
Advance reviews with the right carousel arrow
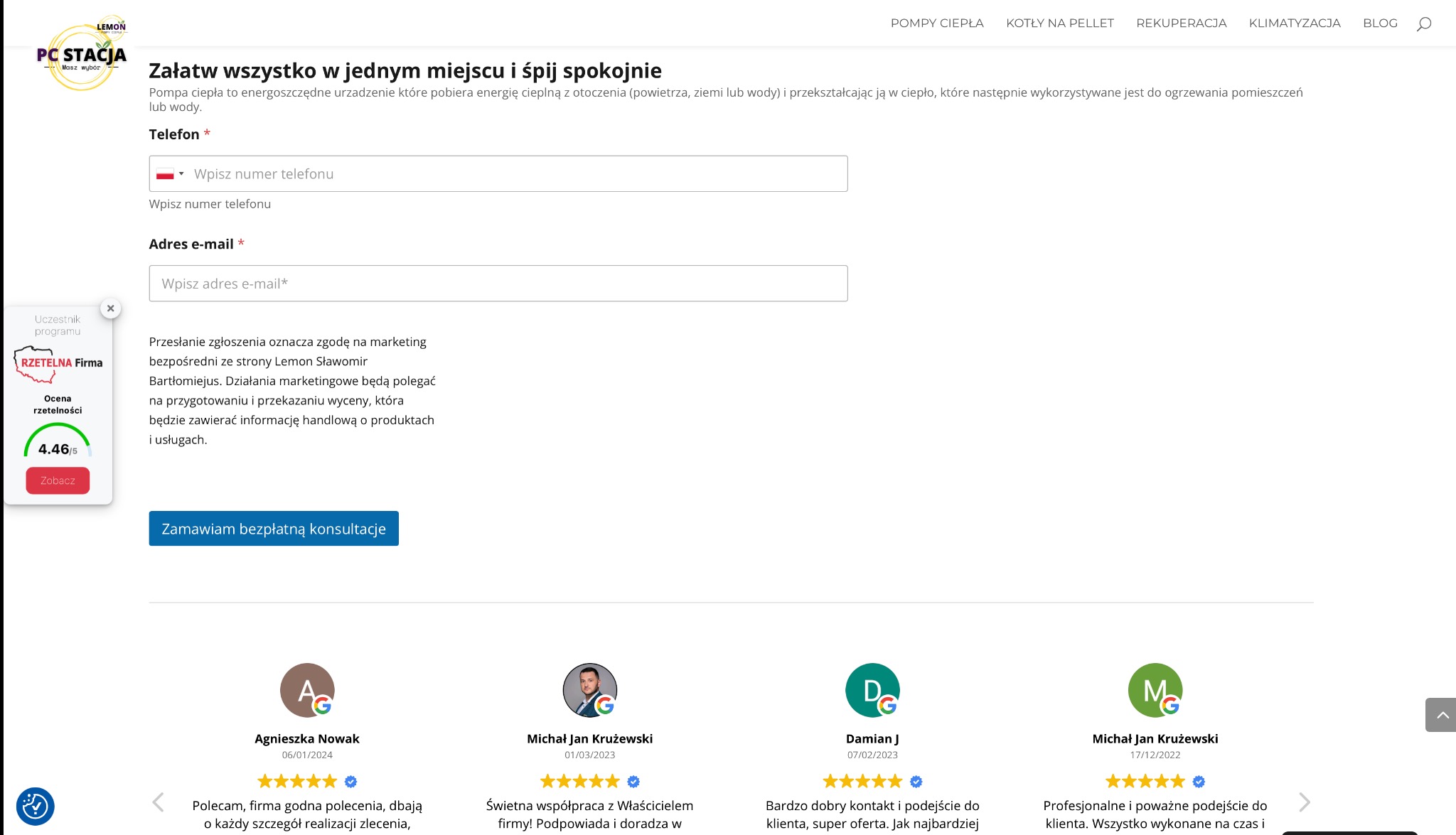click(1305, 802)
